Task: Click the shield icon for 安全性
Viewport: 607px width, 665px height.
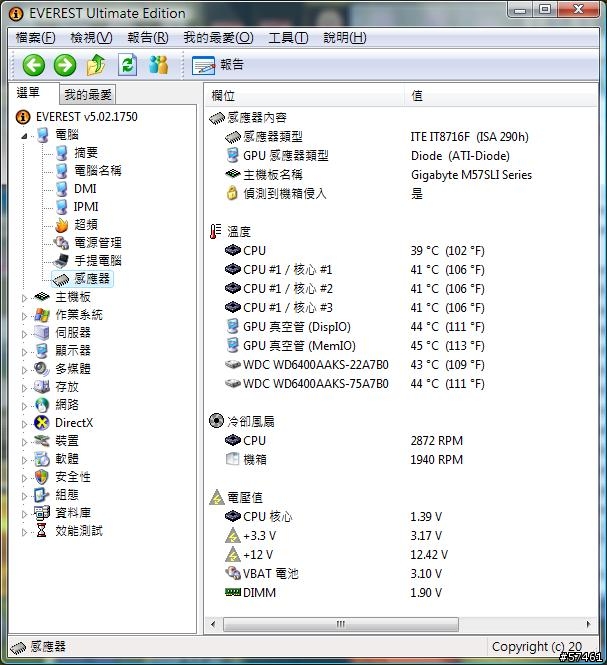Action: click(x=42, y=477)
